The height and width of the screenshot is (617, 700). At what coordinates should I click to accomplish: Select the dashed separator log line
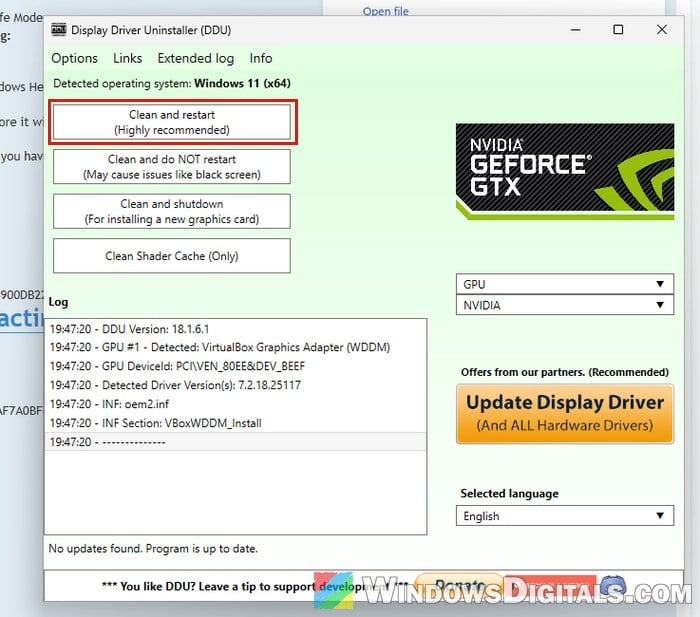pos(236,442)
